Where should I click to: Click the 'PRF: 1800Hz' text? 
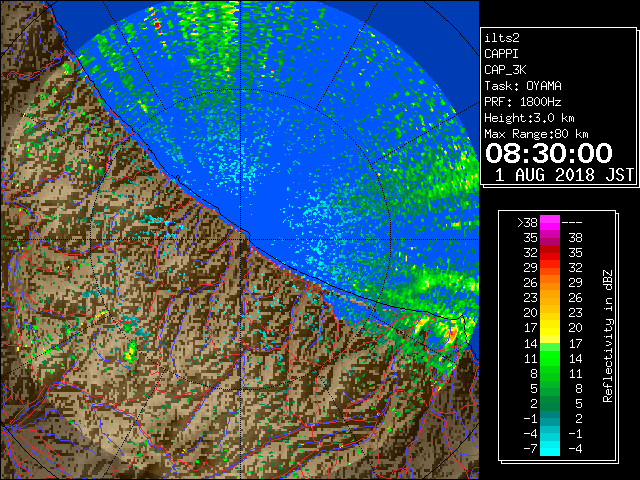click(x=523, y=102)
